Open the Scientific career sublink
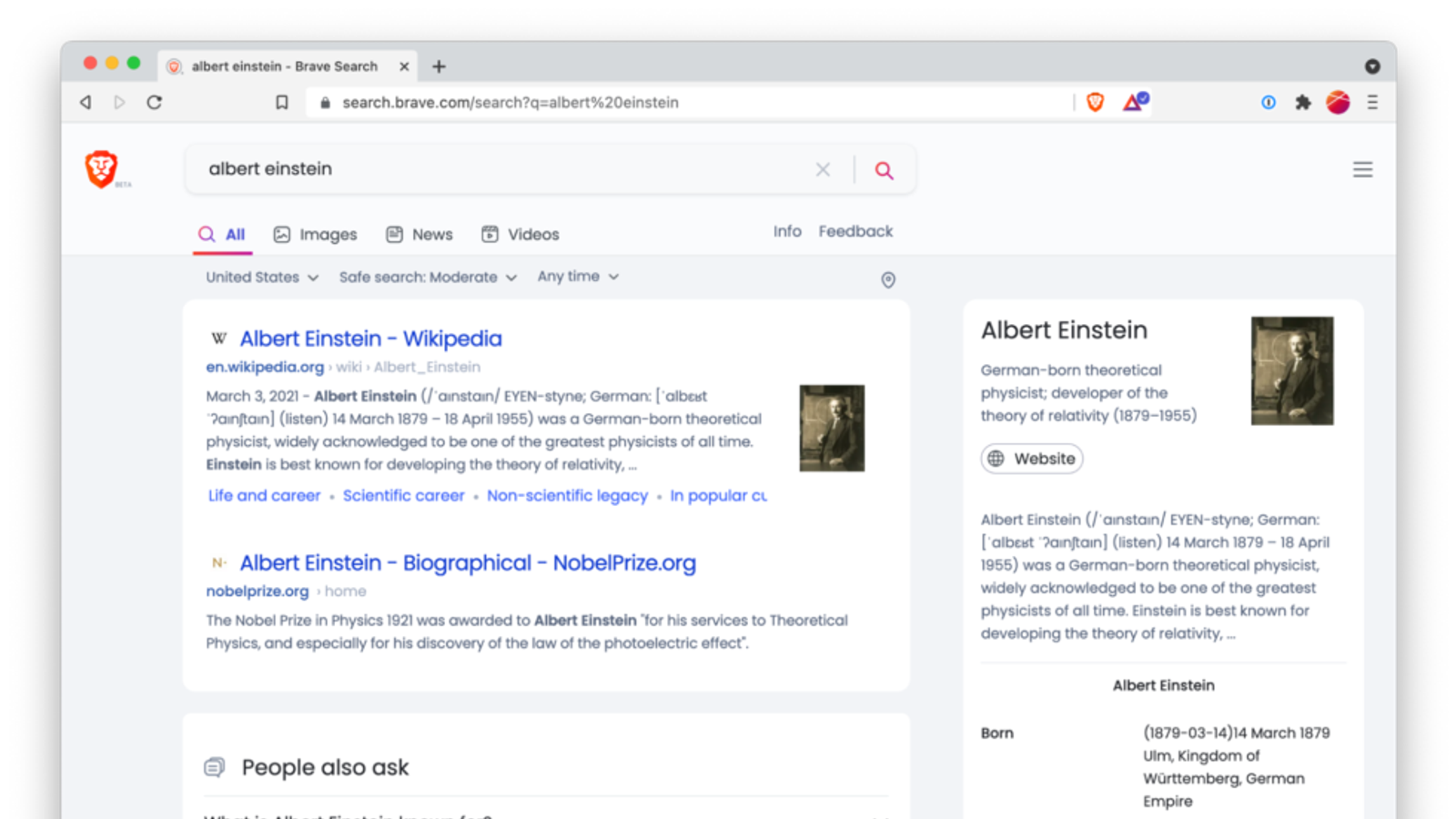The height and width of the screenshot is (819, 1456). (x=403, y=495)
